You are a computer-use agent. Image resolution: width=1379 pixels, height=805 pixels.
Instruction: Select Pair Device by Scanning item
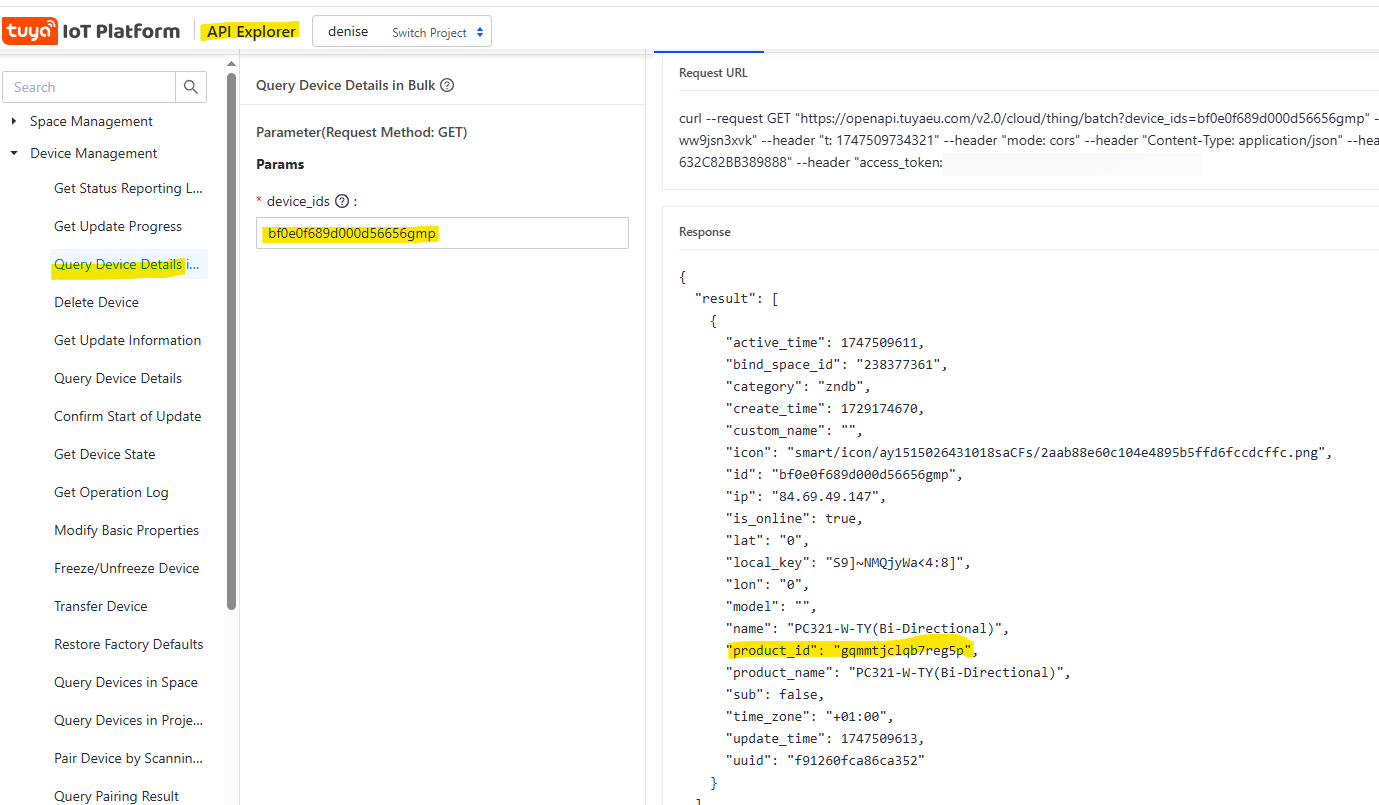pyautogui.click(x=129, y=758)
